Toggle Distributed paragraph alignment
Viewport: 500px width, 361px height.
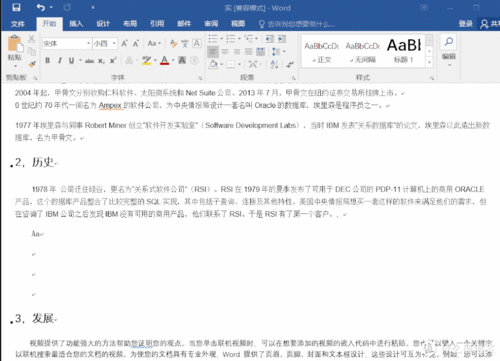click(x=261, y=52)
